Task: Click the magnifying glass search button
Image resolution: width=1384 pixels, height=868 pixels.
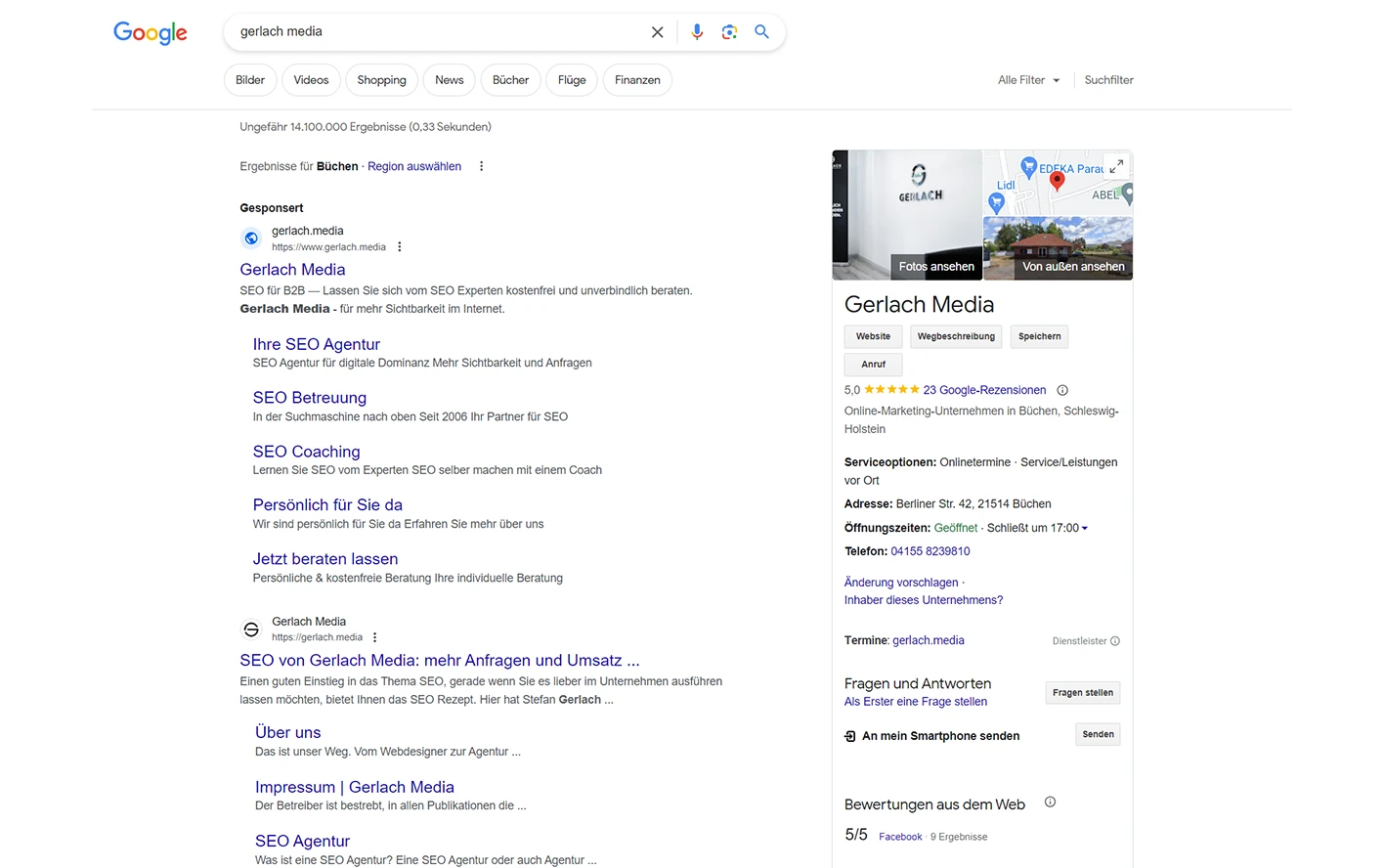Action: coord(761,32)
